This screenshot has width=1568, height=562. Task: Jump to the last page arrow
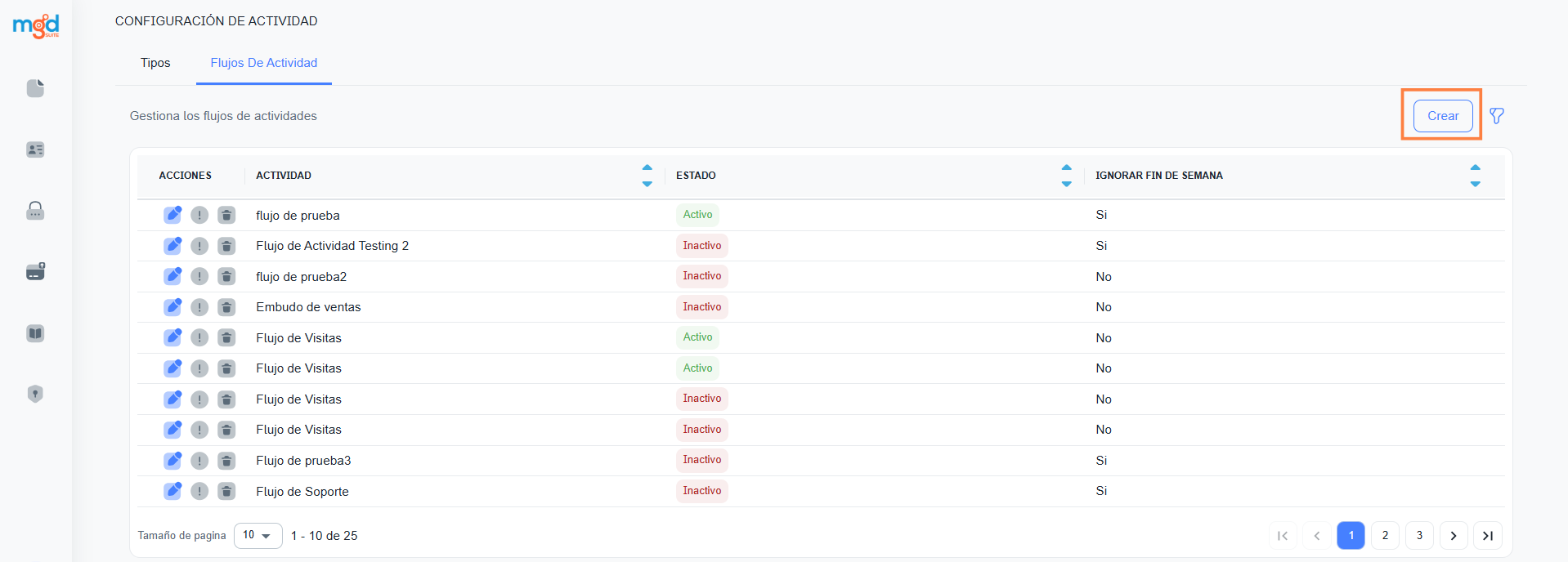pyautogui.click(x=1487, y=536)
